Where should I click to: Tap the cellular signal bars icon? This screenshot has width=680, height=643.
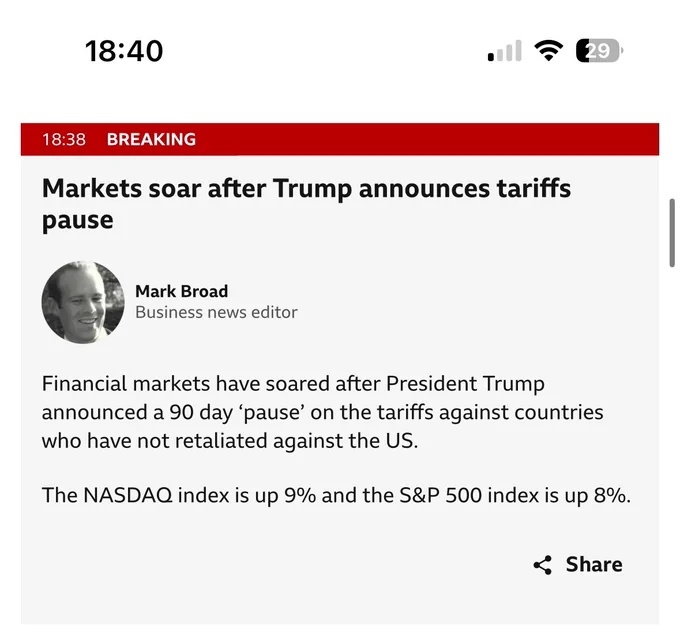tap(504, 51)
